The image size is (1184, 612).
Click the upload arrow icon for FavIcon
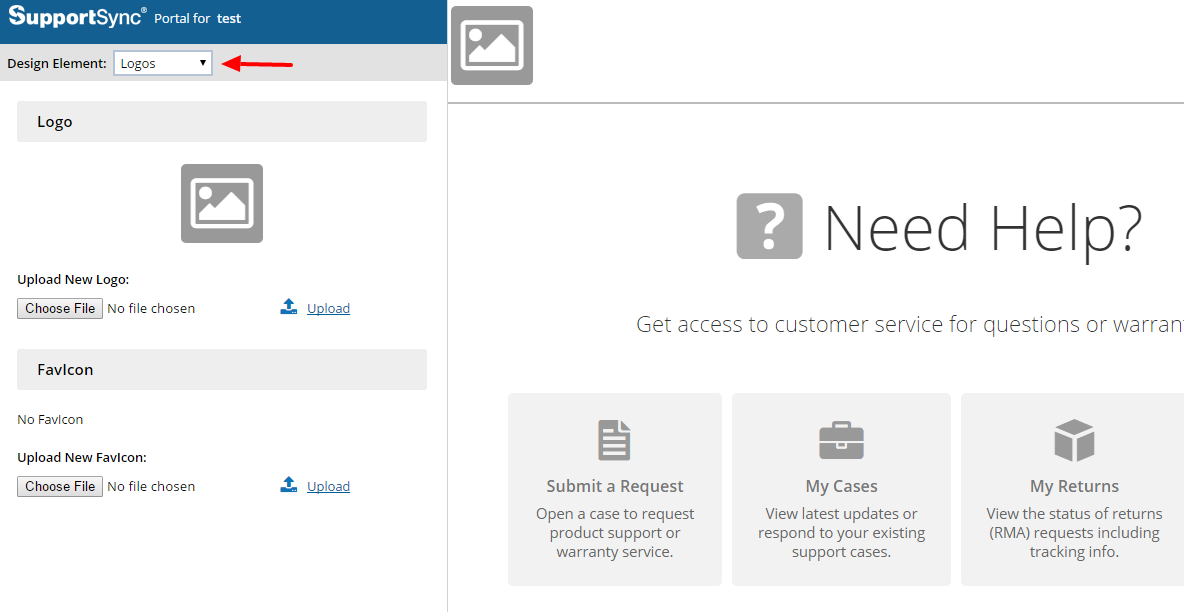point(289,485)
